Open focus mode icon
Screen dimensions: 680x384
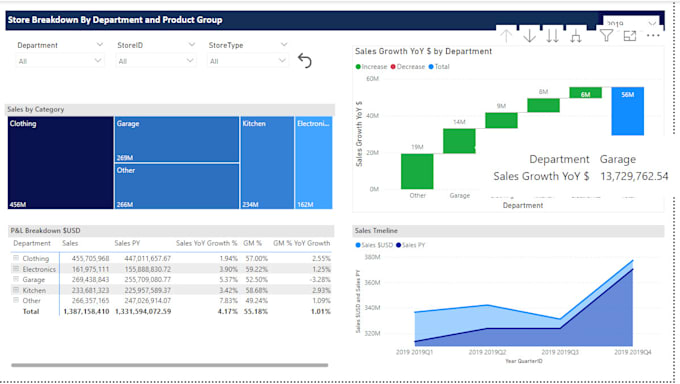(x=630, y=36)
